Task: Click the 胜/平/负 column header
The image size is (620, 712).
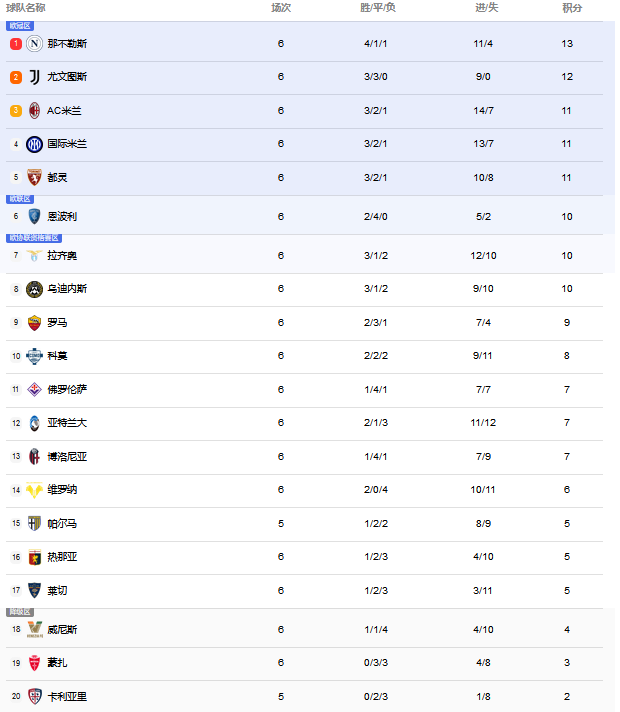Action: click(378, 8)
